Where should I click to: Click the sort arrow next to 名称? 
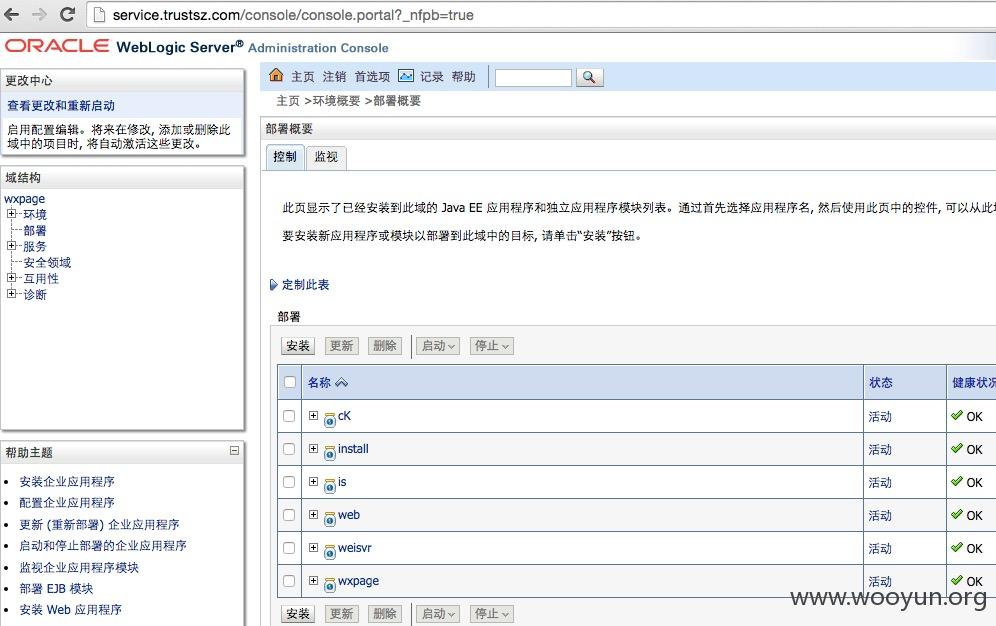pos(342,382)
